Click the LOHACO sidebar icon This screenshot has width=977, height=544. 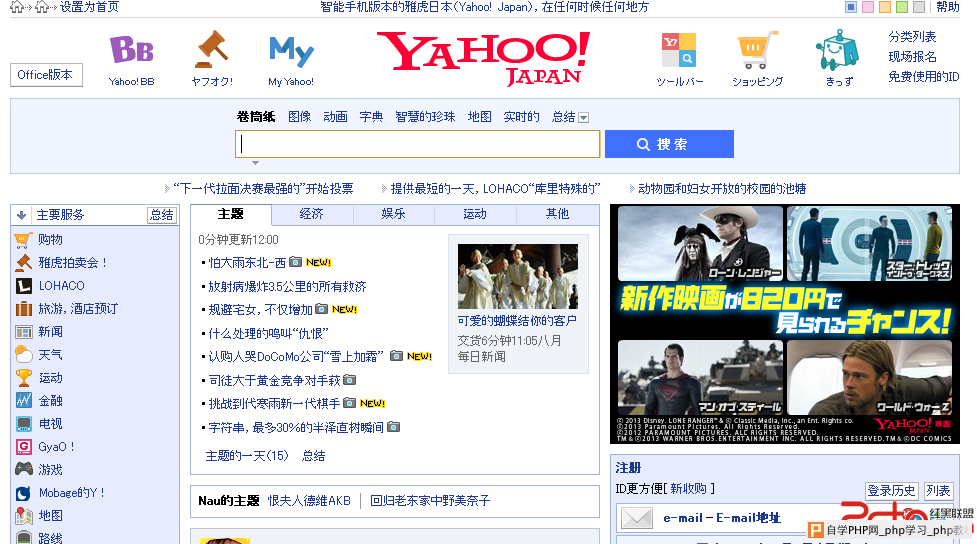click(24, 286)
